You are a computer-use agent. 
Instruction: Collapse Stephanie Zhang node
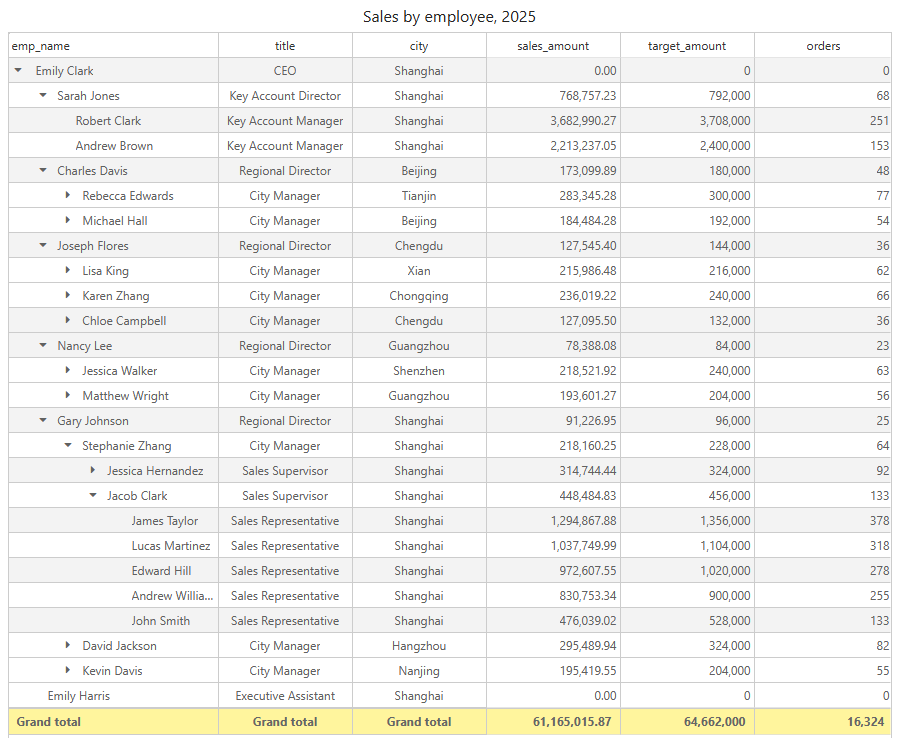coord(68,445)
